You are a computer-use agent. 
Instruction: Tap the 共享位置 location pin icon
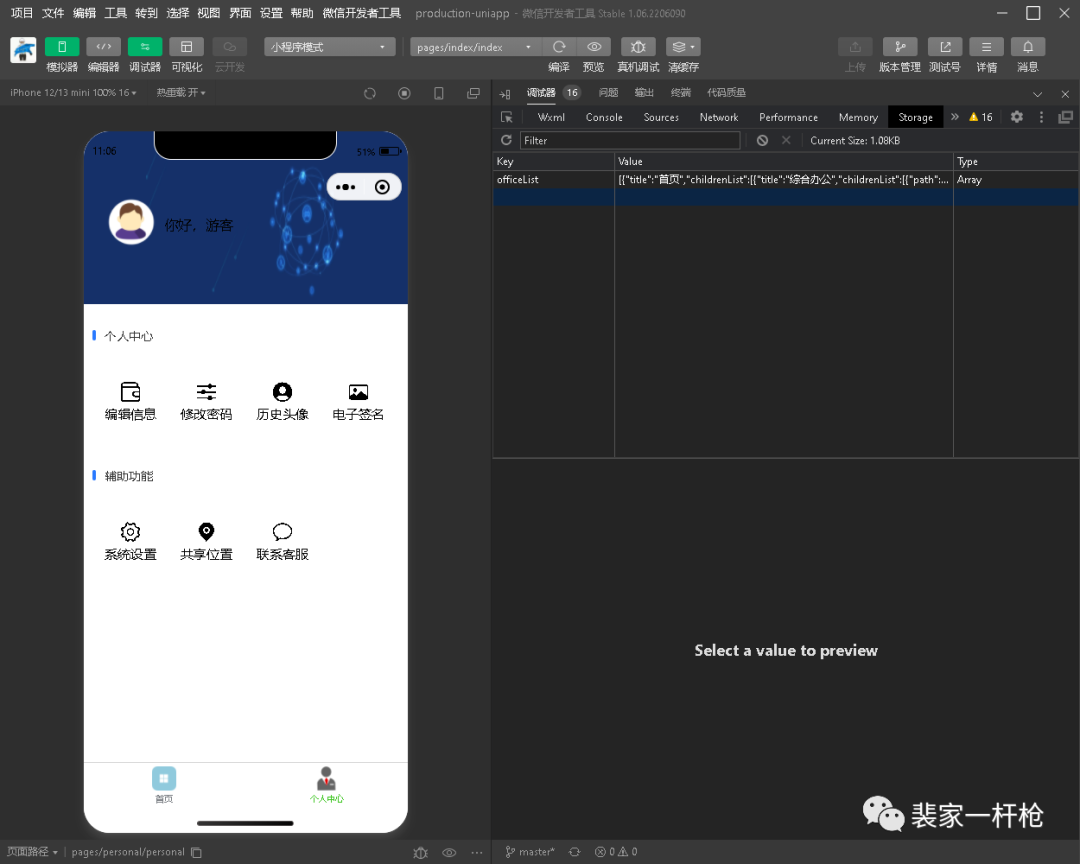[206, 532]
